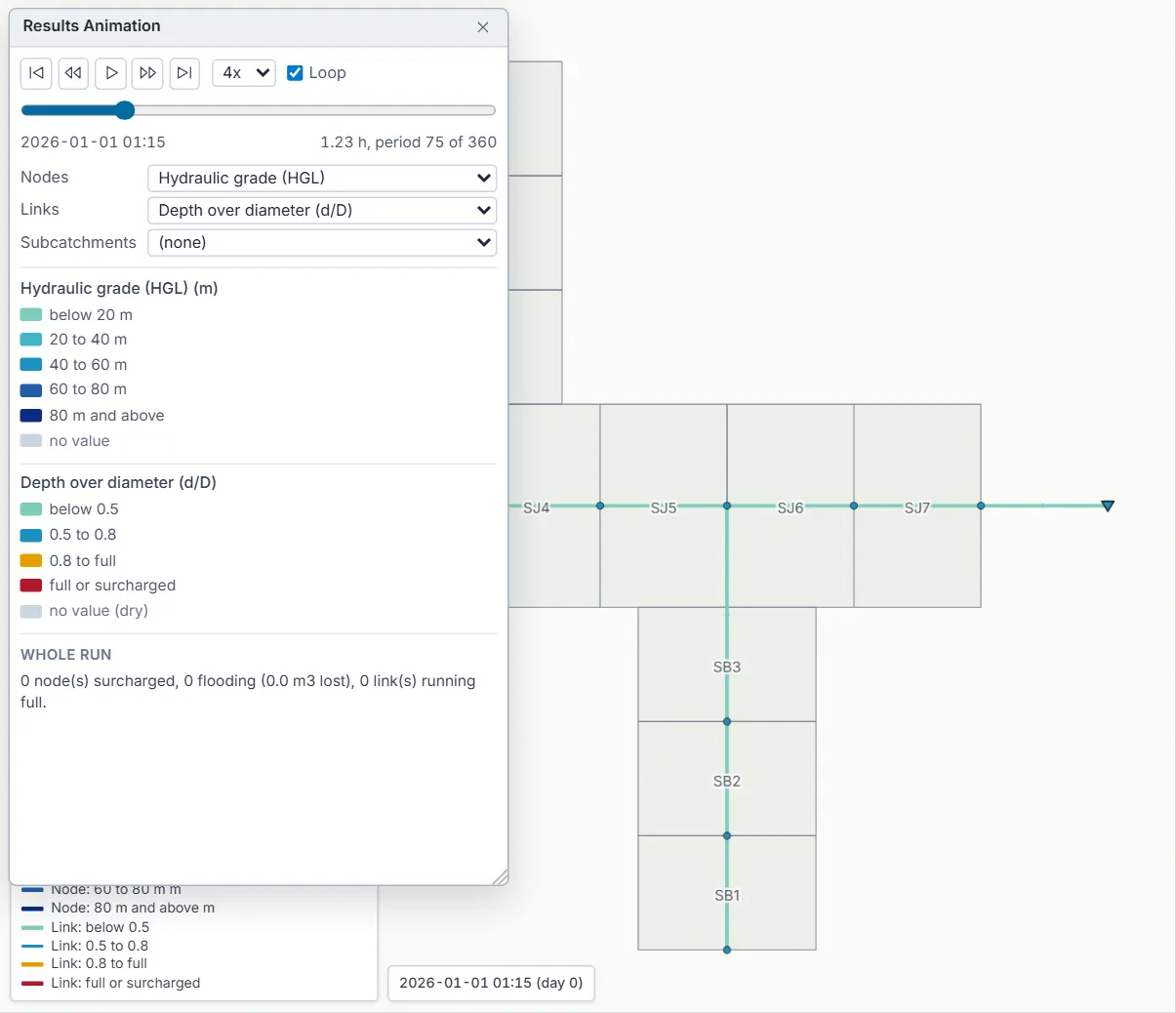Screen dimensions: 1176x1013
Task: Open the Subcatchments variable dropdown
Action: [x=322, y=242]
